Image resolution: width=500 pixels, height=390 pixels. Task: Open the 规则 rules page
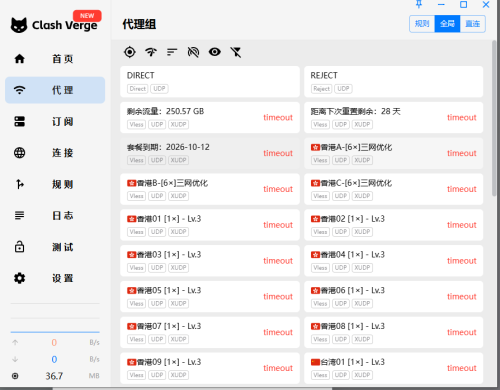pyautogui.click(x=55, y=184)
